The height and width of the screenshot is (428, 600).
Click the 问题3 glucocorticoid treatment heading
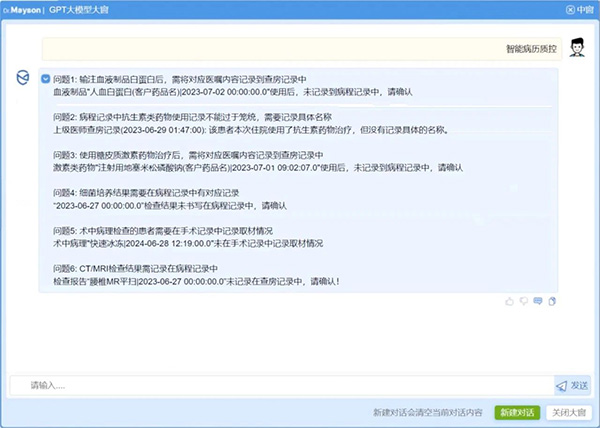tap(188, 154)
